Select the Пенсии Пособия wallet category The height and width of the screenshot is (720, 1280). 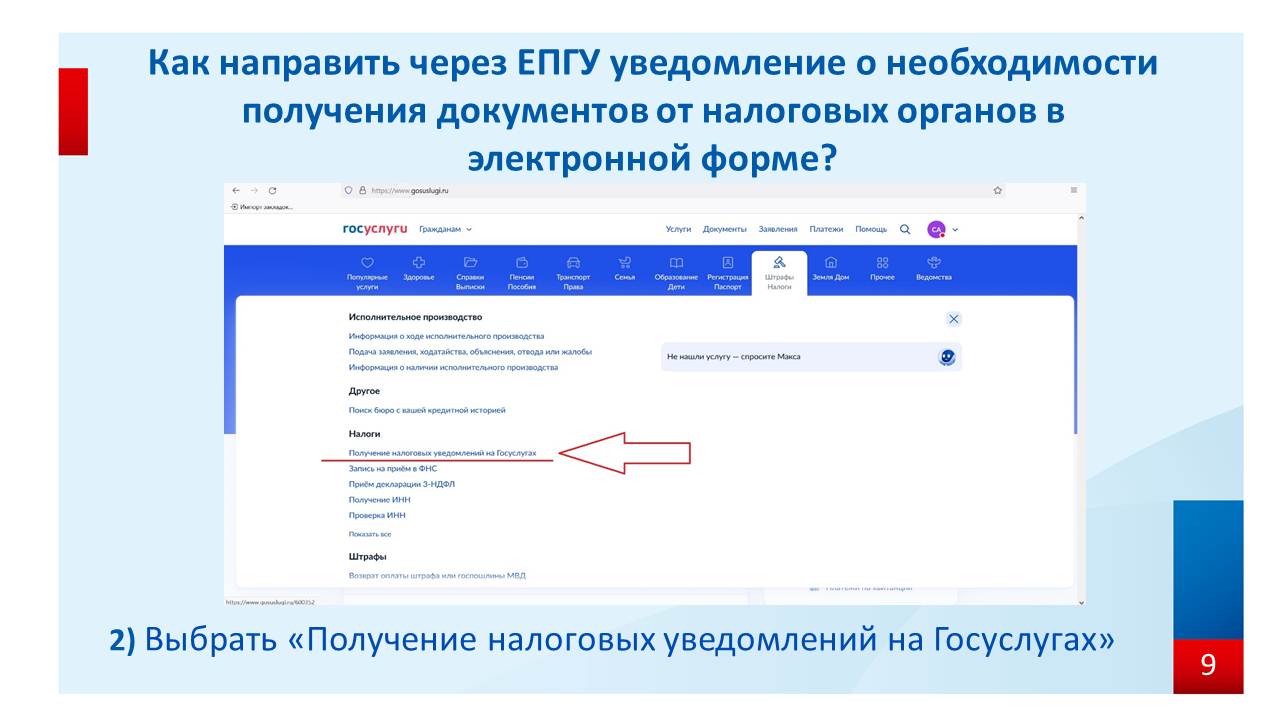tap(521, 272)
